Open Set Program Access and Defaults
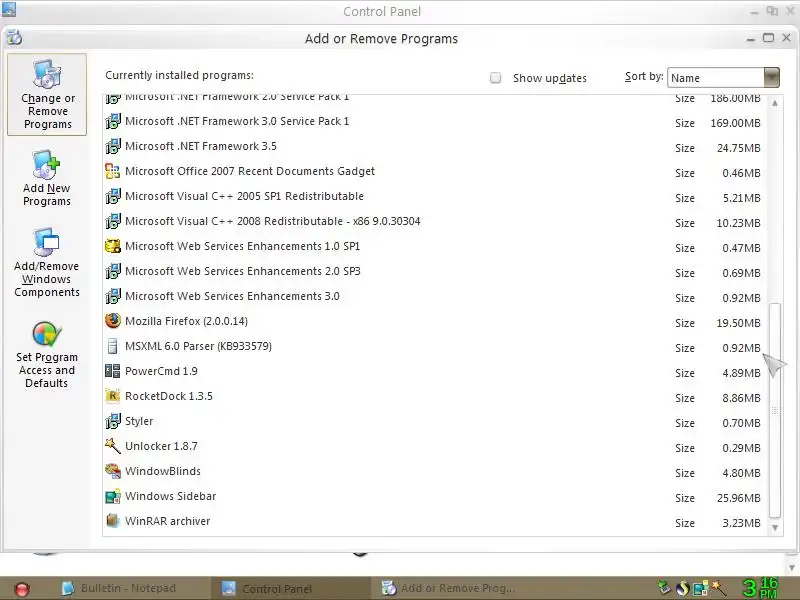The image size is (800, 600). click(47, 355)
